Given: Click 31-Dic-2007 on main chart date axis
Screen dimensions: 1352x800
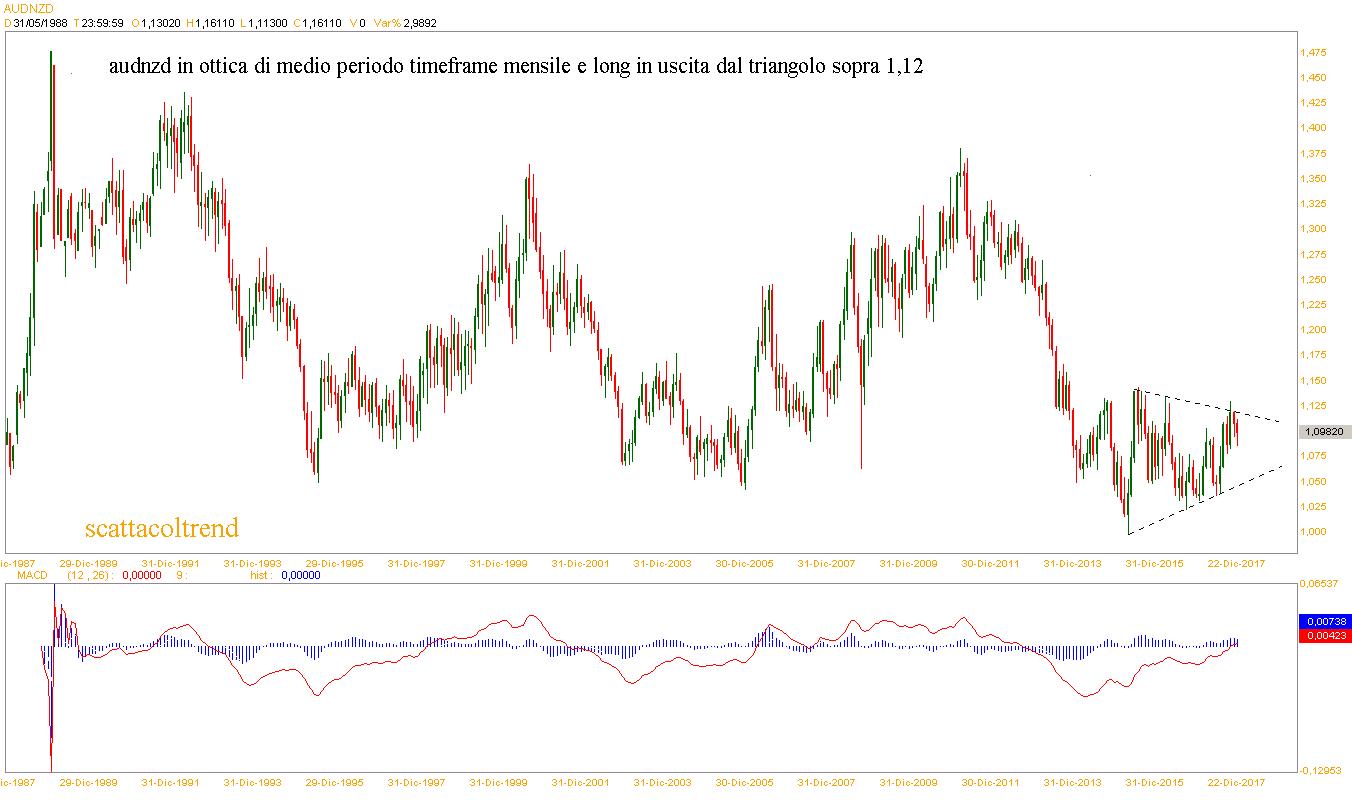Looking at the screenshot, I should coord(826,564).
